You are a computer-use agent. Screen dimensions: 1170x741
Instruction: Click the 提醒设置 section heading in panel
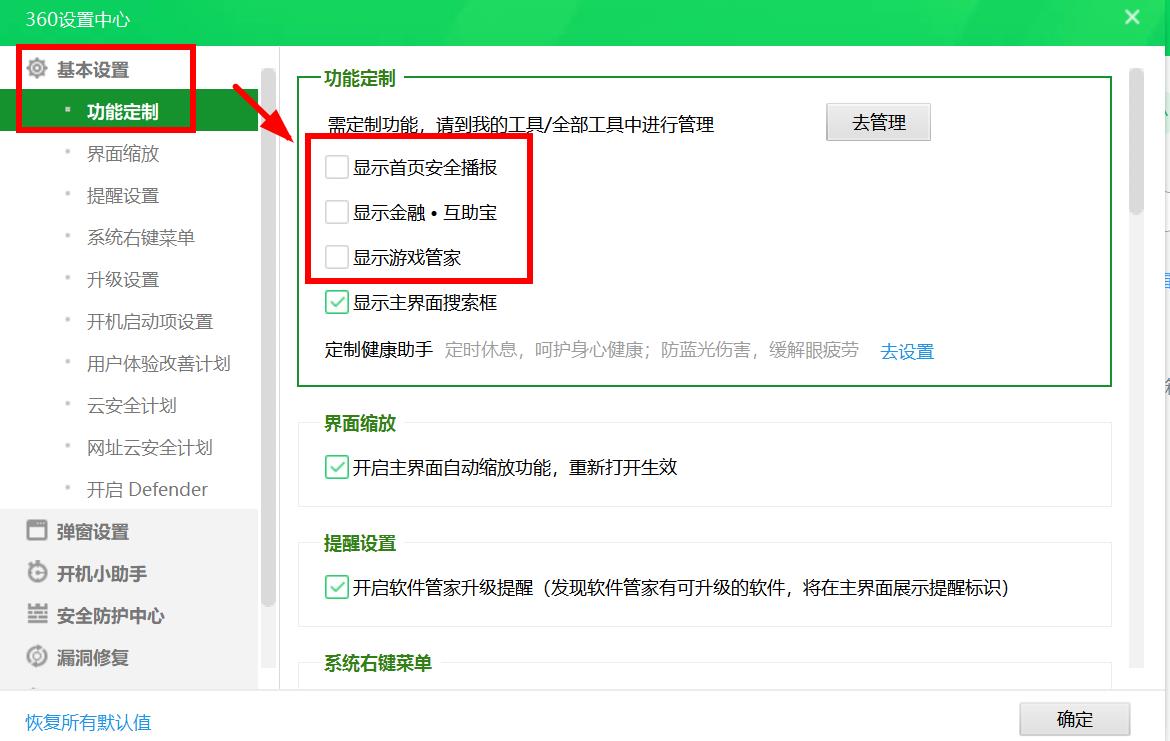(360, 543)
